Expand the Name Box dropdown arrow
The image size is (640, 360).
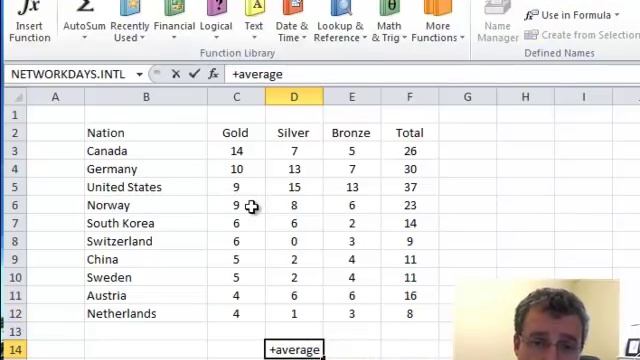click(139, 74)
